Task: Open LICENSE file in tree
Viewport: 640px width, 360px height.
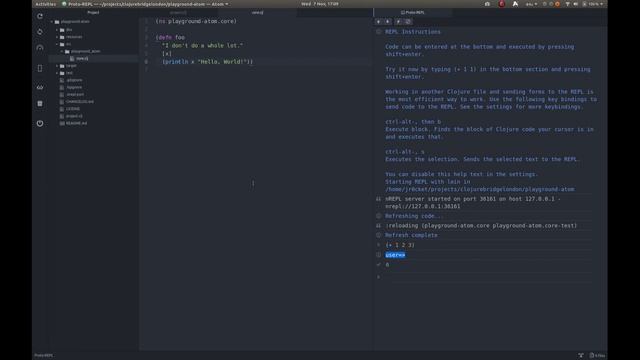Action: tap(73, 109)
